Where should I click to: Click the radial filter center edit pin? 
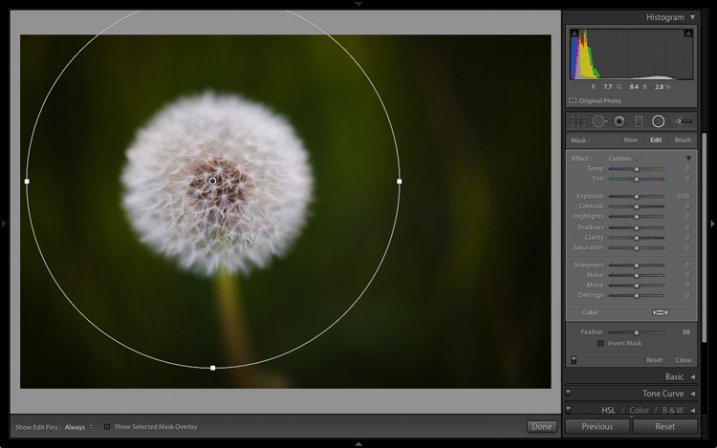[212, 181]
